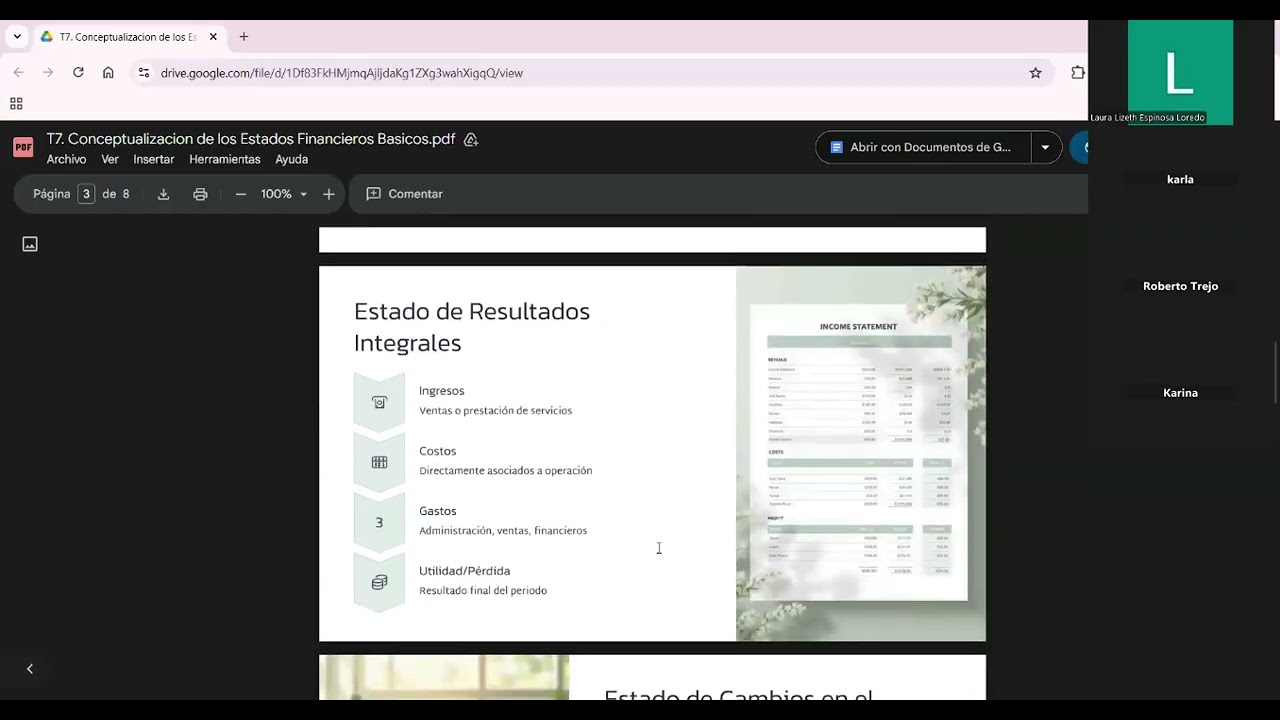This screenshot has height=720, width=1280.
Task: Open the Herramientas menu
Action: (x=224, y=159)
